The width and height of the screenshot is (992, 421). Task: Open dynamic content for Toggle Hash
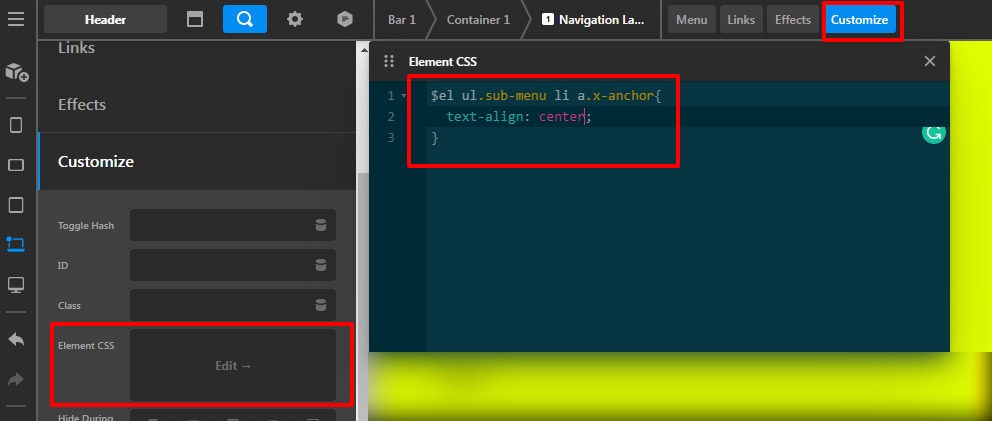pyautogui.click(x=321, y=225)
